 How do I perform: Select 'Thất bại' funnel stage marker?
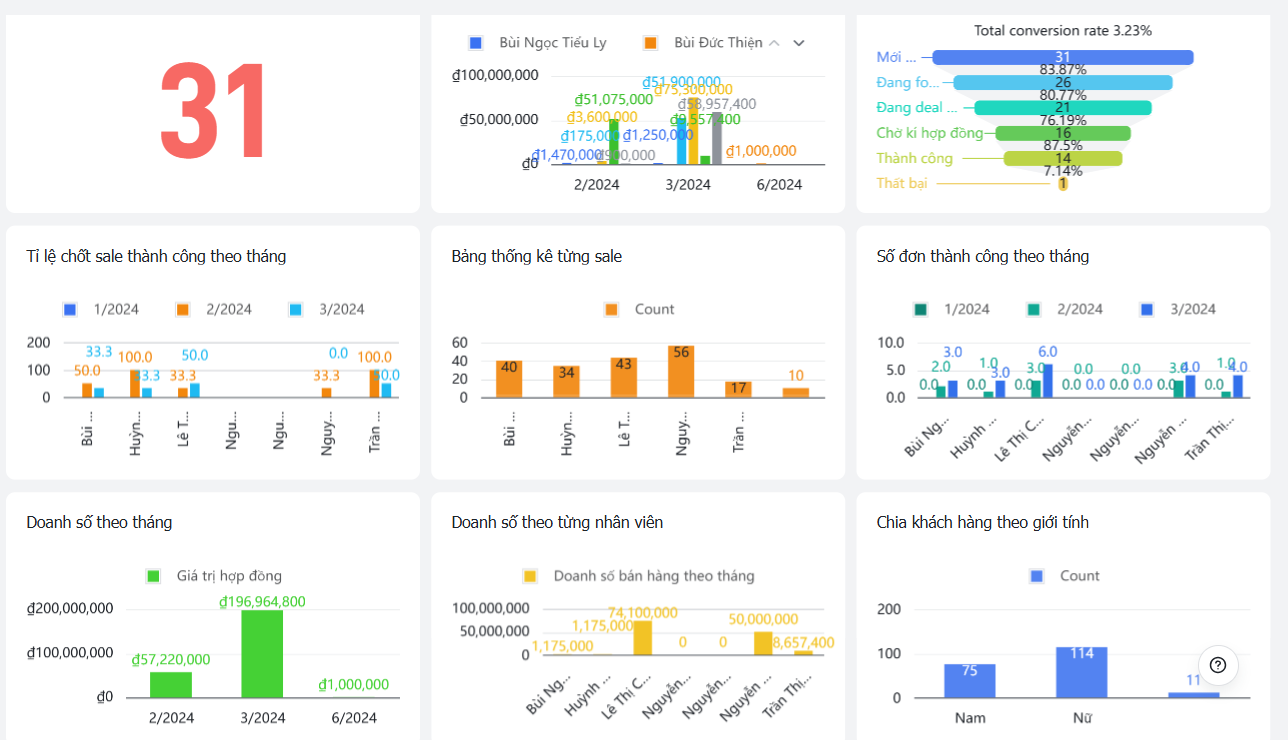1063,183
